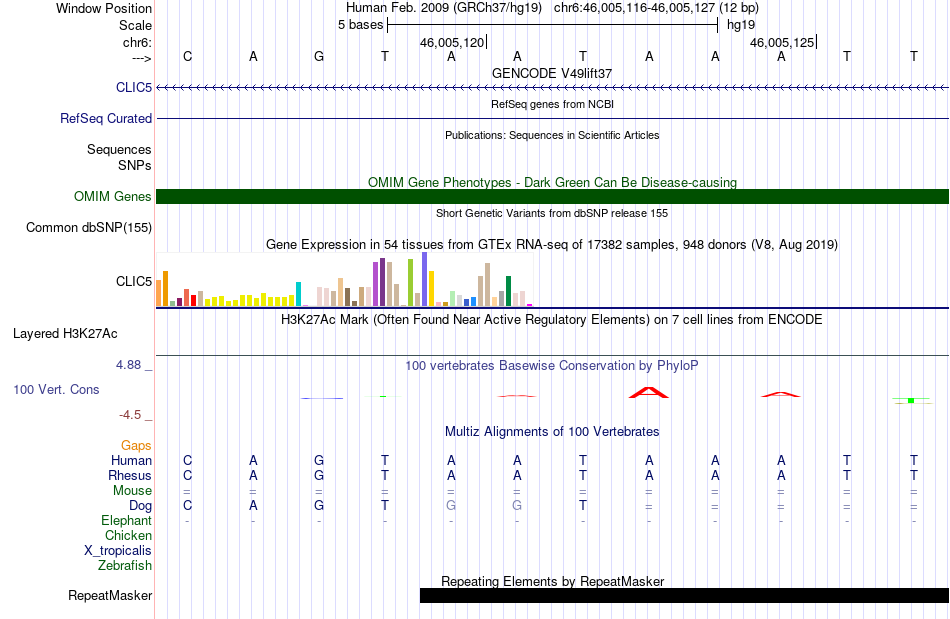Click the RefSeq Curated gene line

(x=552, y=118)
